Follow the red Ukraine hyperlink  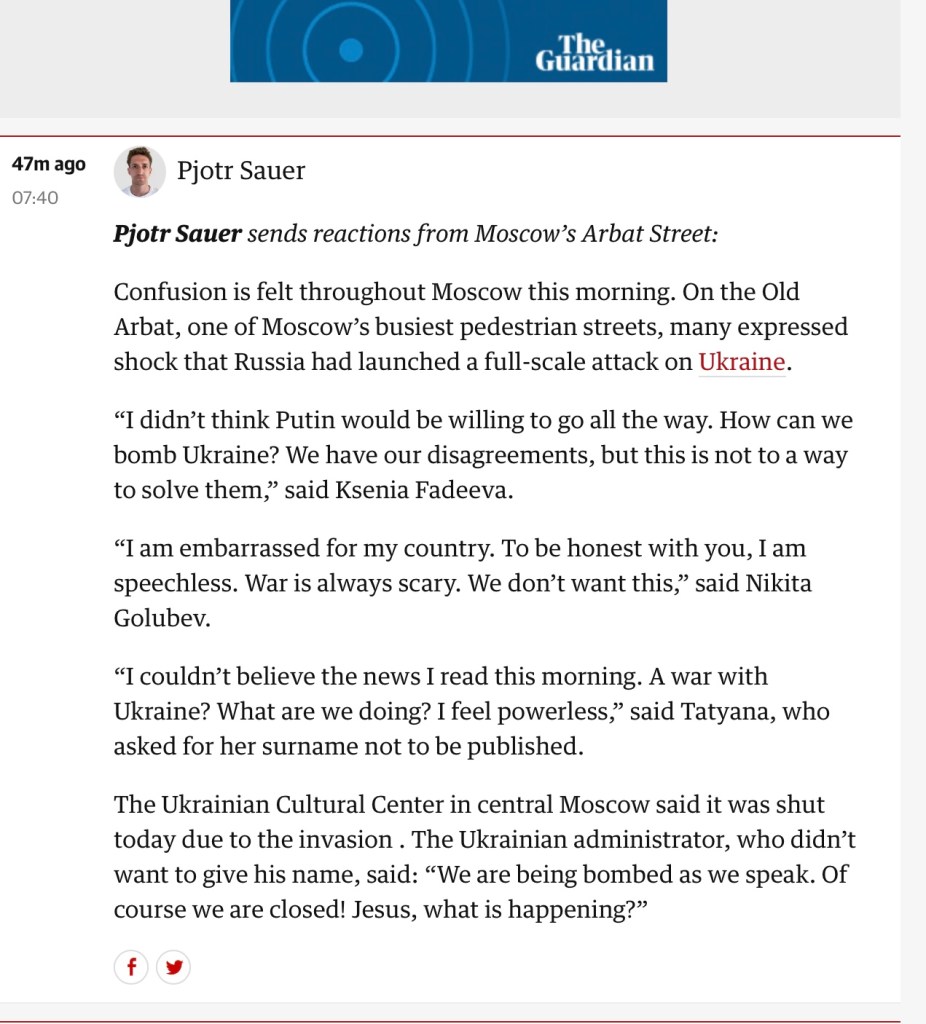point(741,362)
